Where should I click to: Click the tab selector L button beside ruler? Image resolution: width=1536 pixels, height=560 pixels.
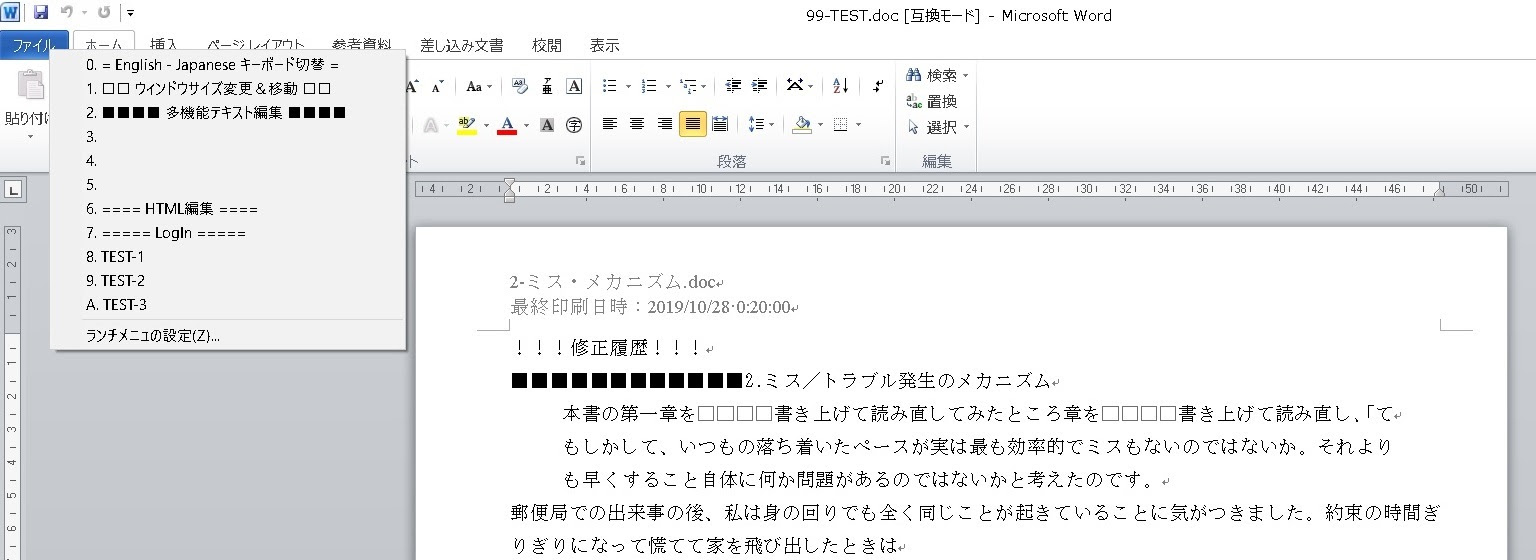click(x=14, y=189)
